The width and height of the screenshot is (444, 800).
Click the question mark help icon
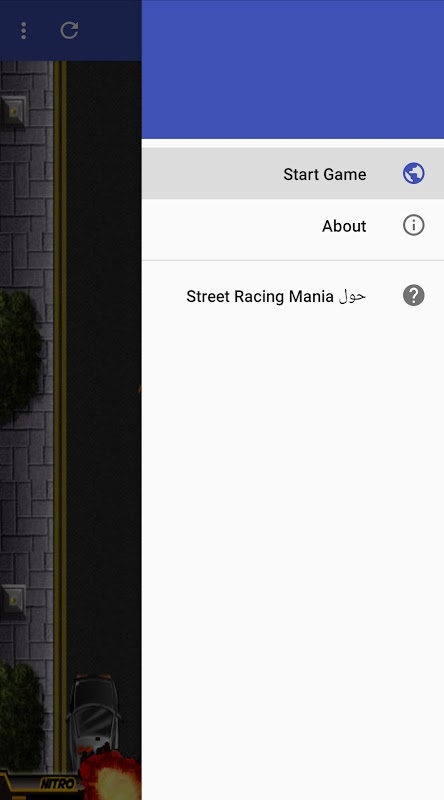pyautogui.click(x=413, y=295)
